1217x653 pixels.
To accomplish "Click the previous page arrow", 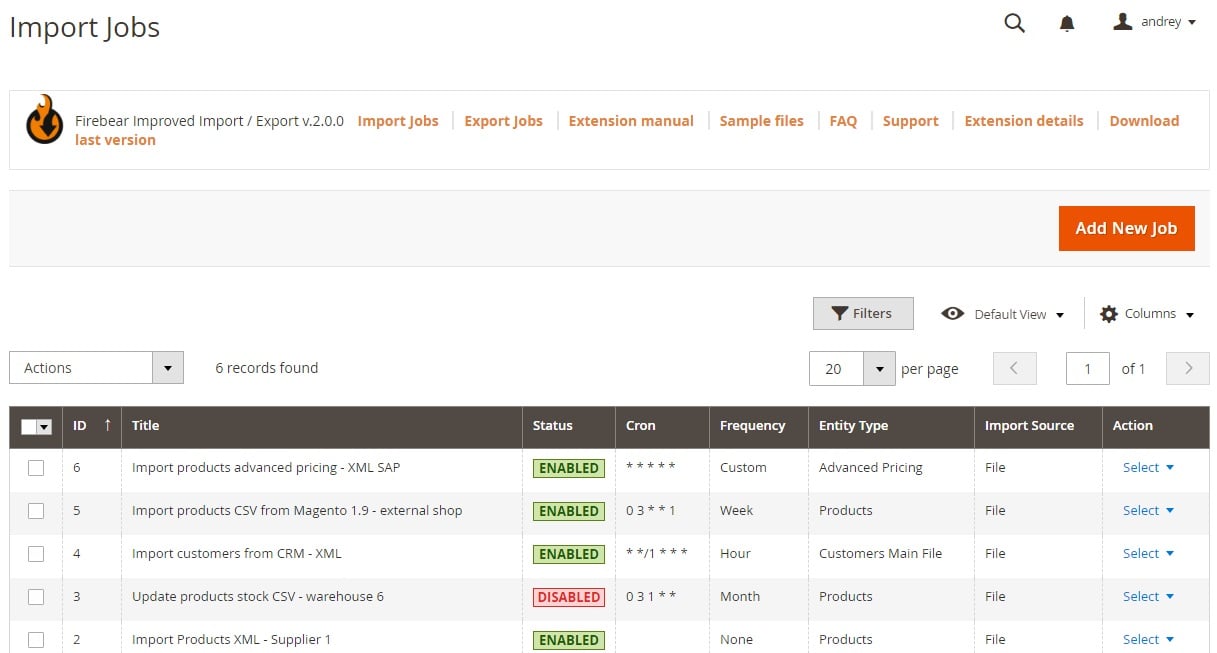I will pos(1014,368).
